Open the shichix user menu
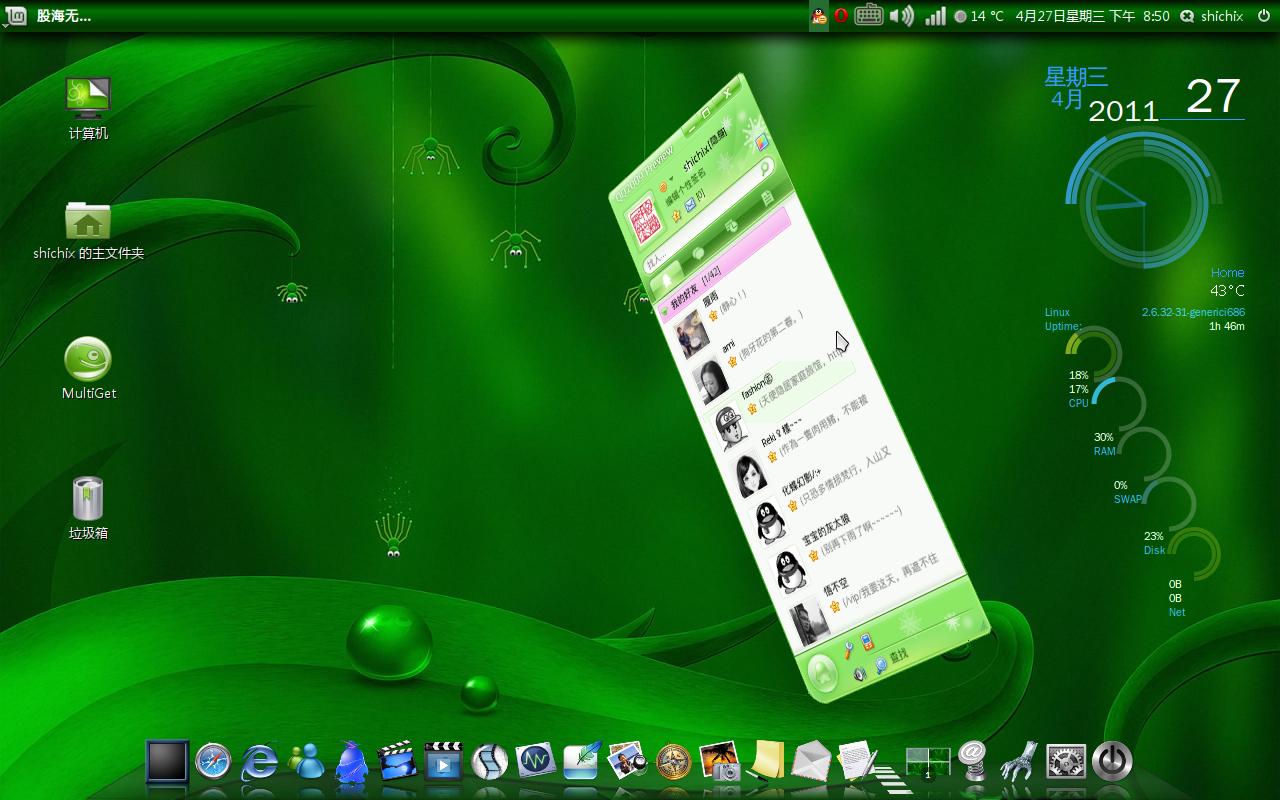 pos(1211,16)
